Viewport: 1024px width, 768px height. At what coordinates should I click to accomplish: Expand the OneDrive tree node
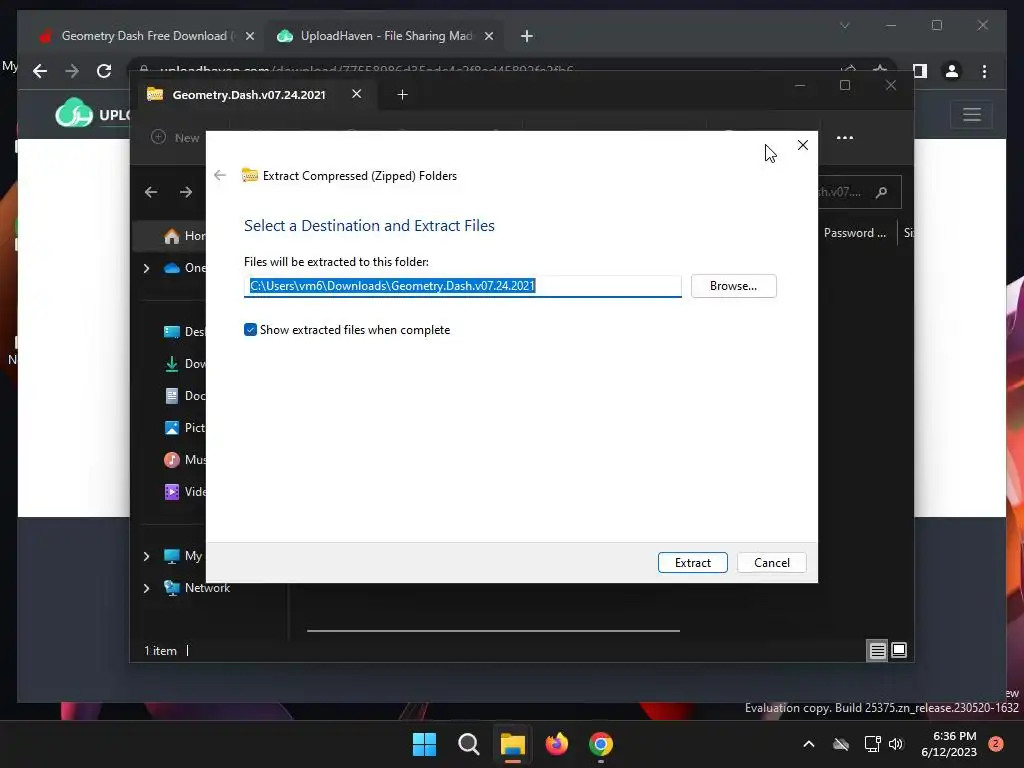[146, 268]
